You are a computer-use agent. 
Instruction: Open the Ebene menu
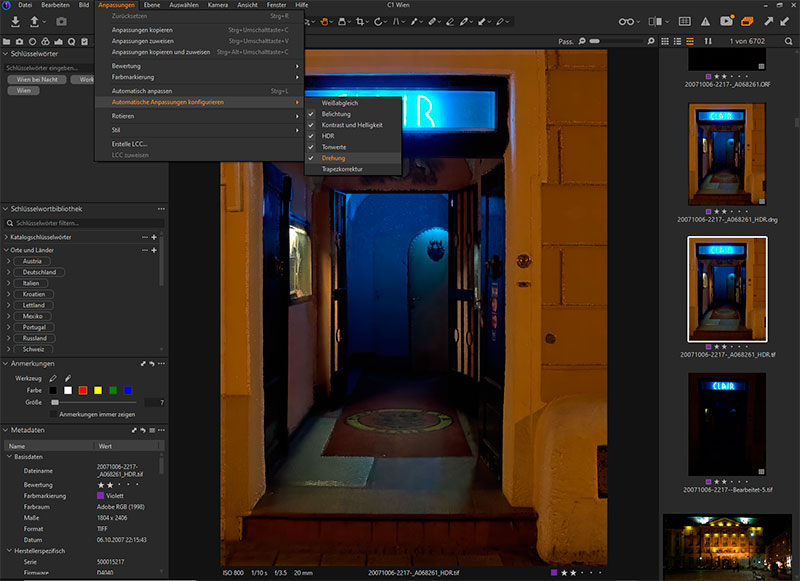152,5
